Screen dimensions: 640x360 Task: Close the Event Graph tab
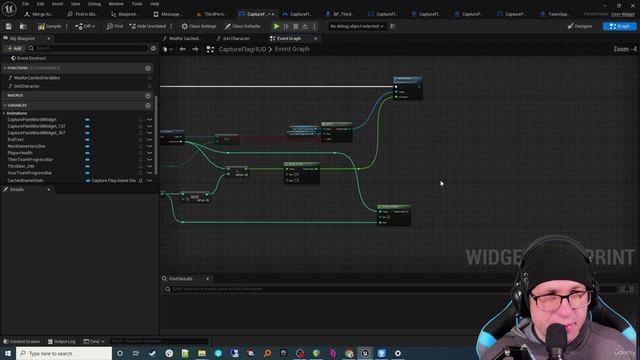(316, 38)
